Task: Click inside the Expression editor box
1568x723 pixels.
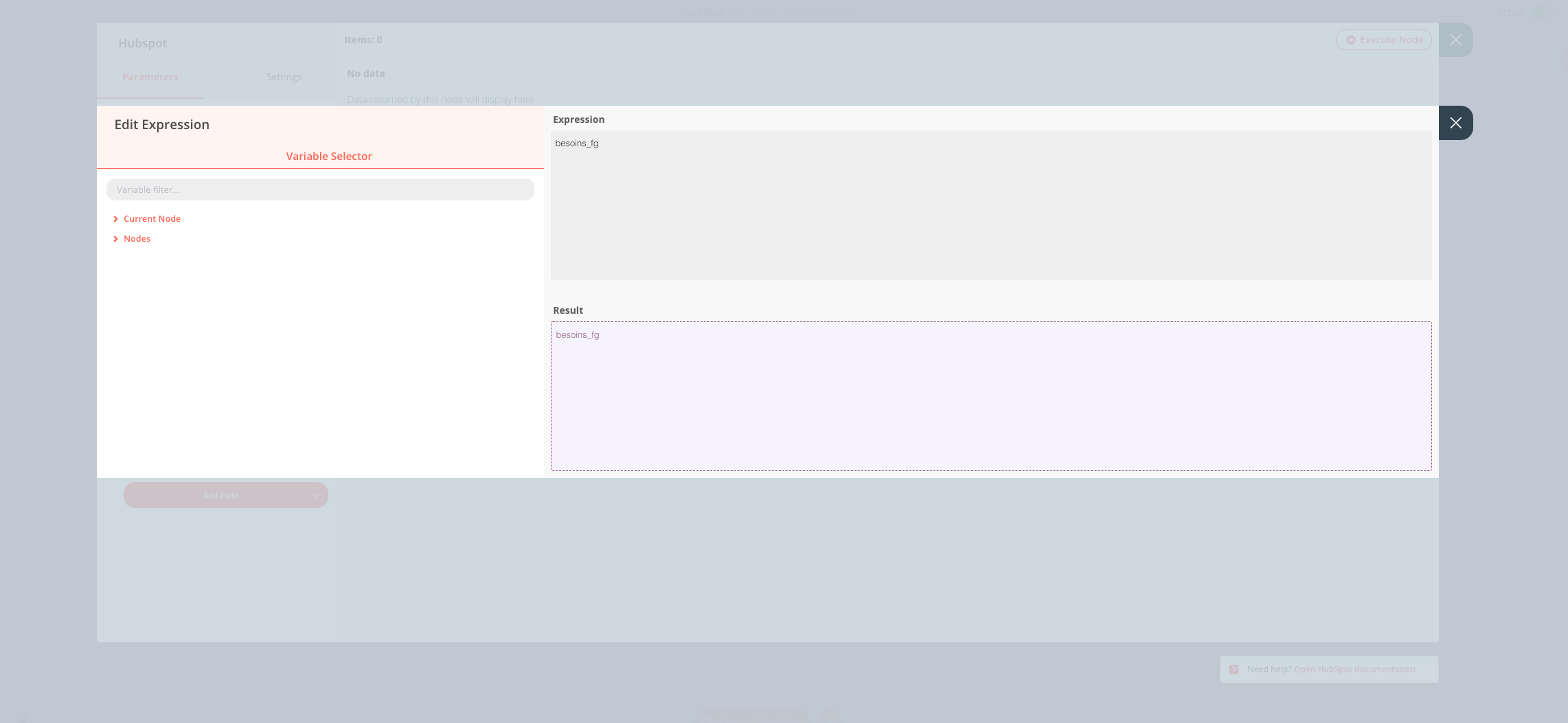Action: point(991,205)
